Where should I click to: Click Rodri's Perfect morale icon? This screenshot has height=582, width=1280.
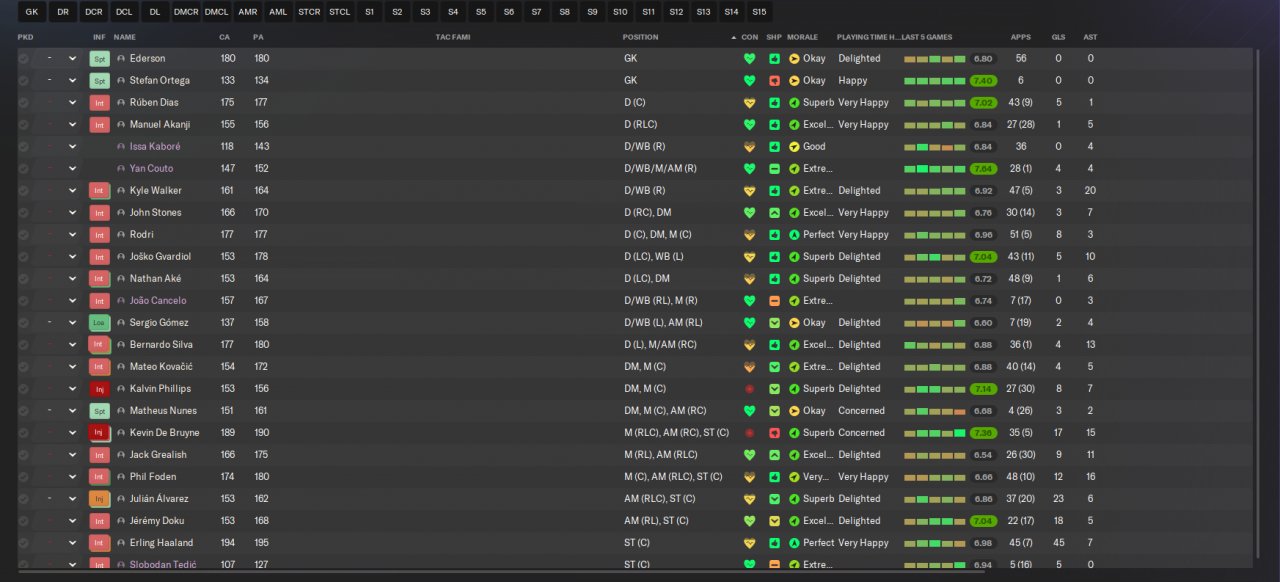(794, 234)
